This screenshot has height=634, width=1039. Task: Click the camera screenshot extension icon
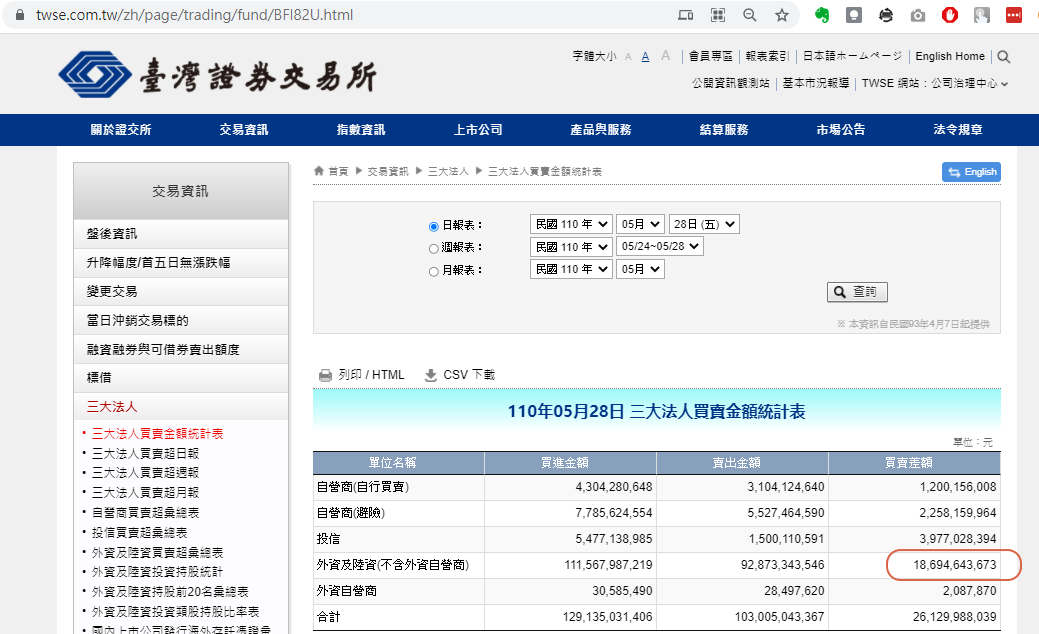coord(918,15)
